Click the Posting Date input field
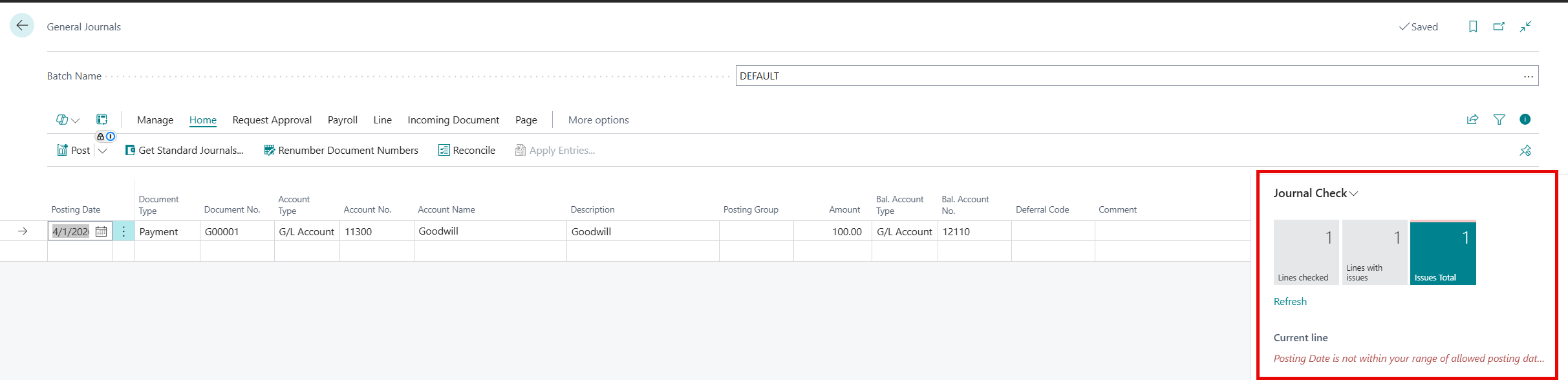 (x=71, y=231)
